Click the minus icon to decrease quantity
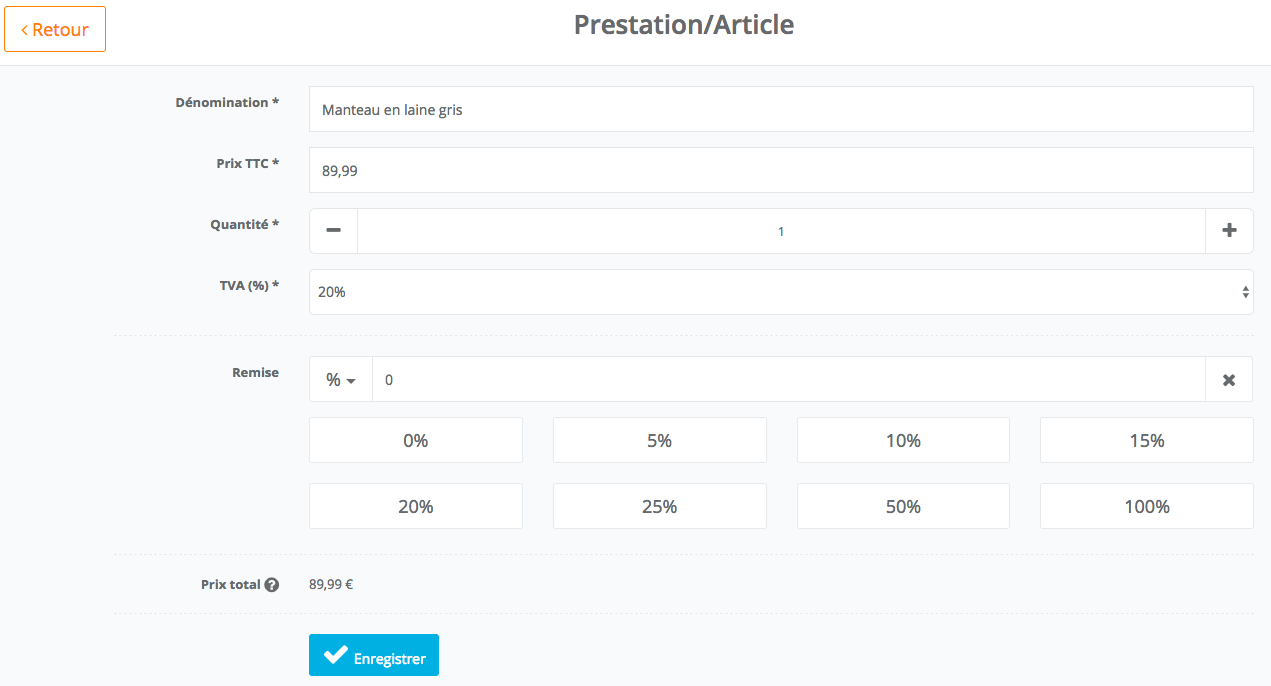 coord(334,231)
